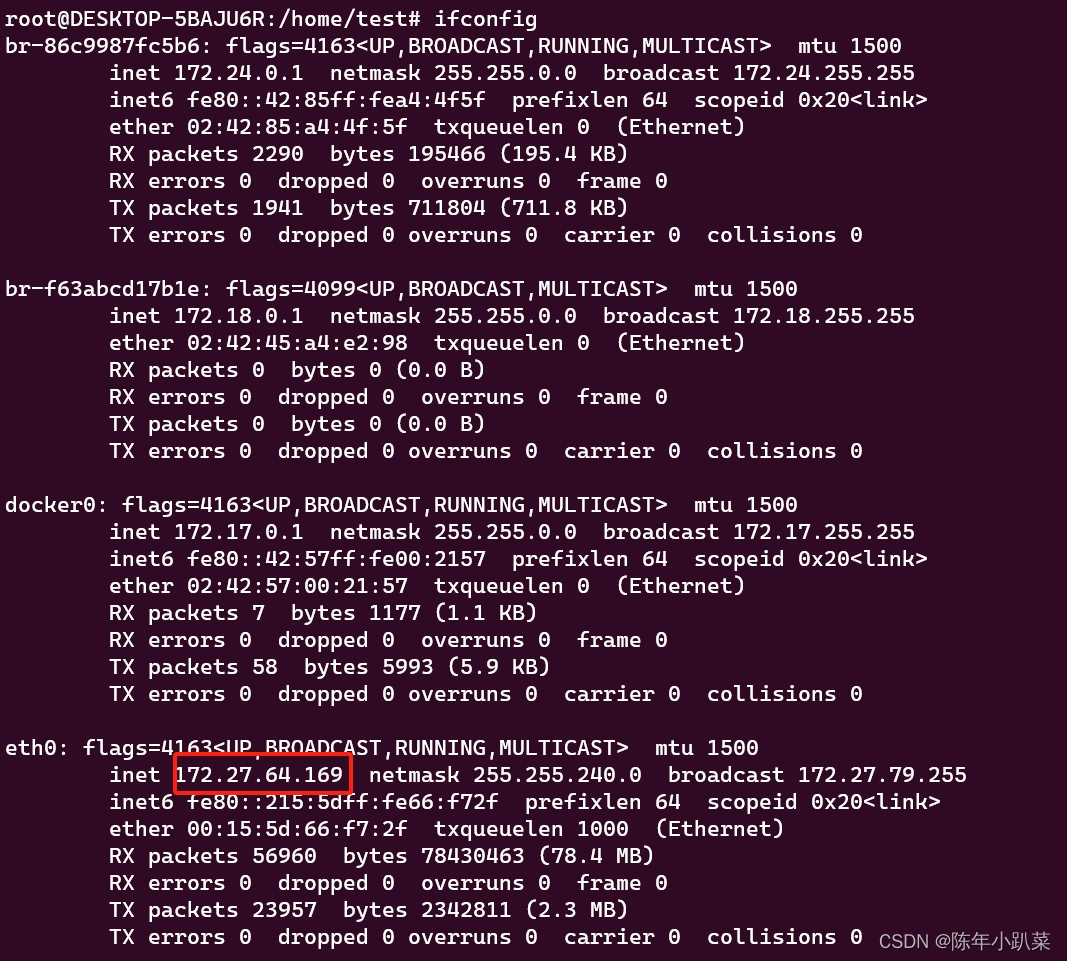Click the docker0 interface name
The width and height of the screenshot is (1067, 961).
click(x=50, y=504)
